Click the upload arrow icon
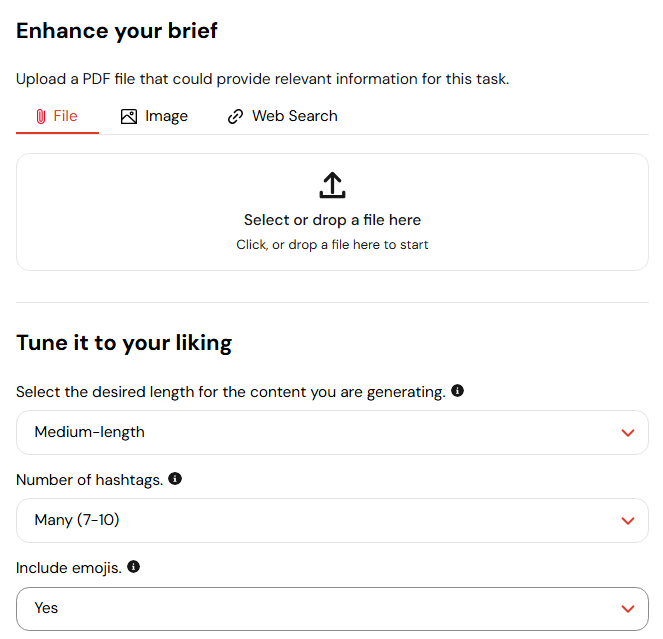663x639 pixels. pyautogui.click(x=332, y=185)
